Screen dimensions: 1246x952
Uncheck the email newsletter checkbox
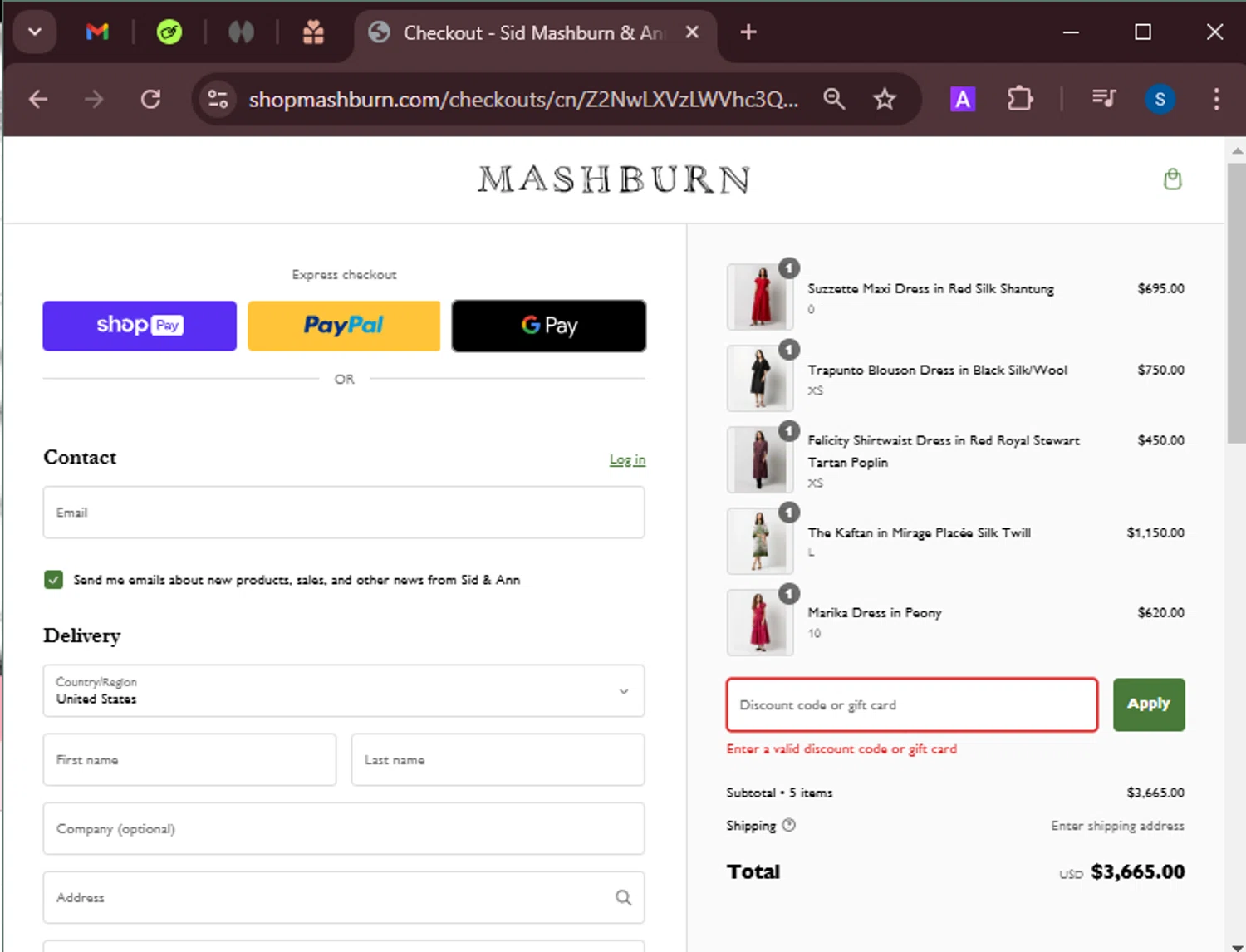click(x=53, y=580)
